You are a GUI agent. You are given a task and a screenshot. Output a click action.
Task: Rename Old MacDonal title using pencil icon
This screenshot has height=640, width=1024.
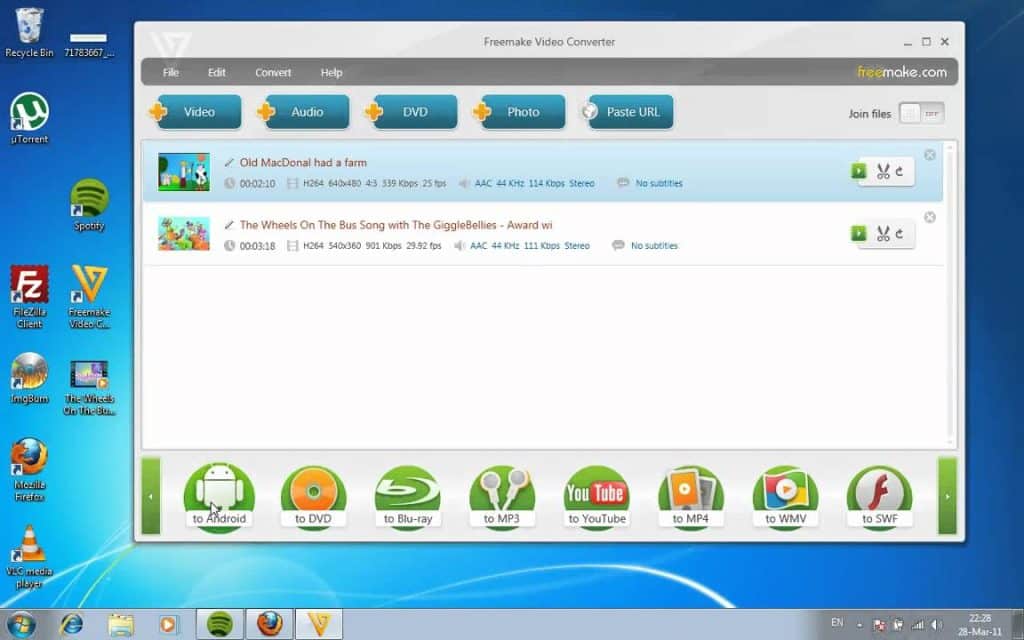tap(229, 163)
